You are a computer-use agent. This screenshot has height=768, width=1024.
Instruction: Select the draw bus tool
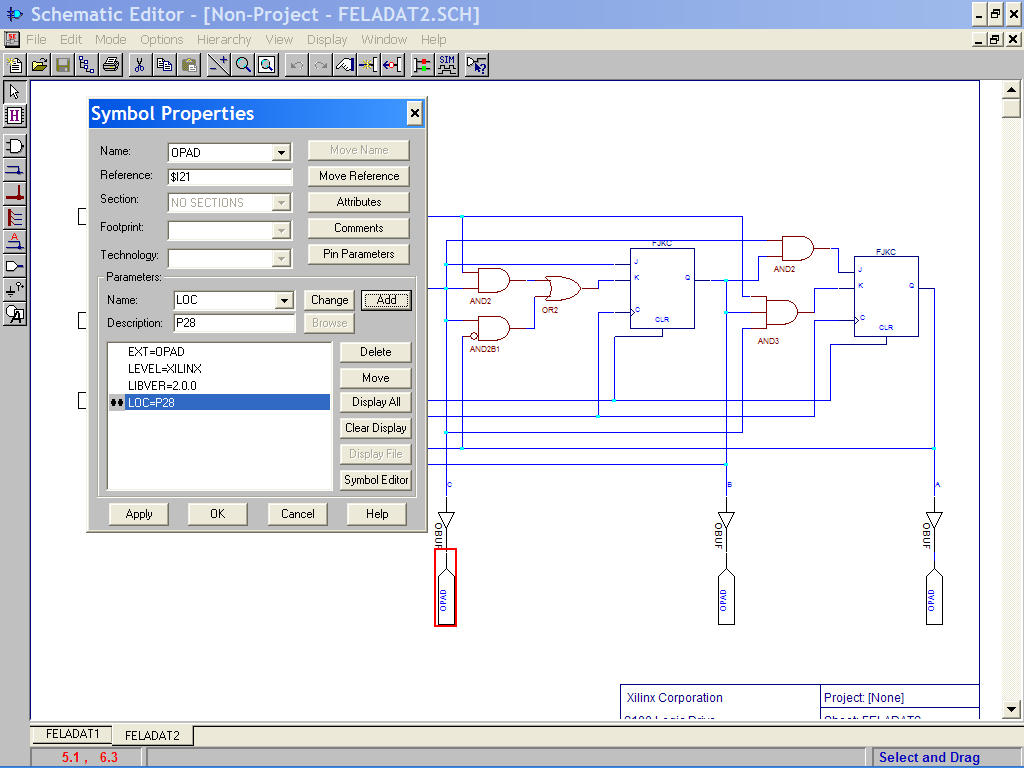pos(14,193)
